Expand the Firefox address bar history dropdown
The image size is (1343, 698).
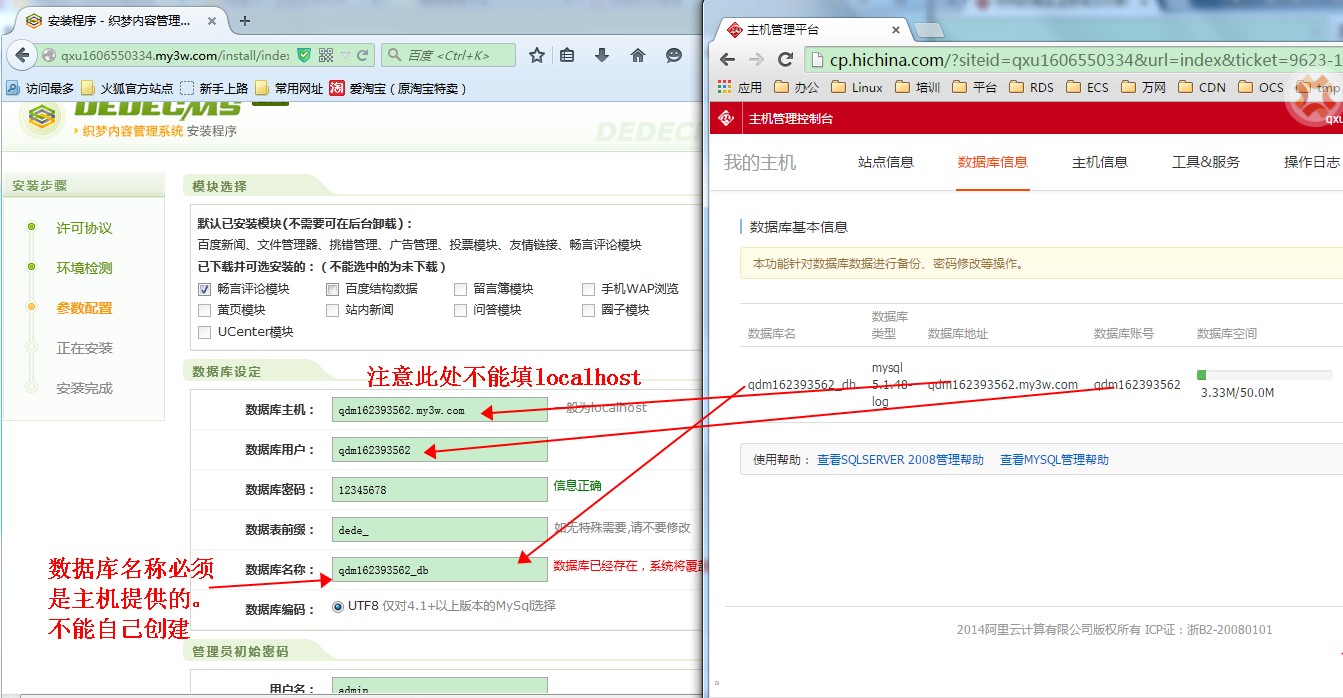pos(345,55)
